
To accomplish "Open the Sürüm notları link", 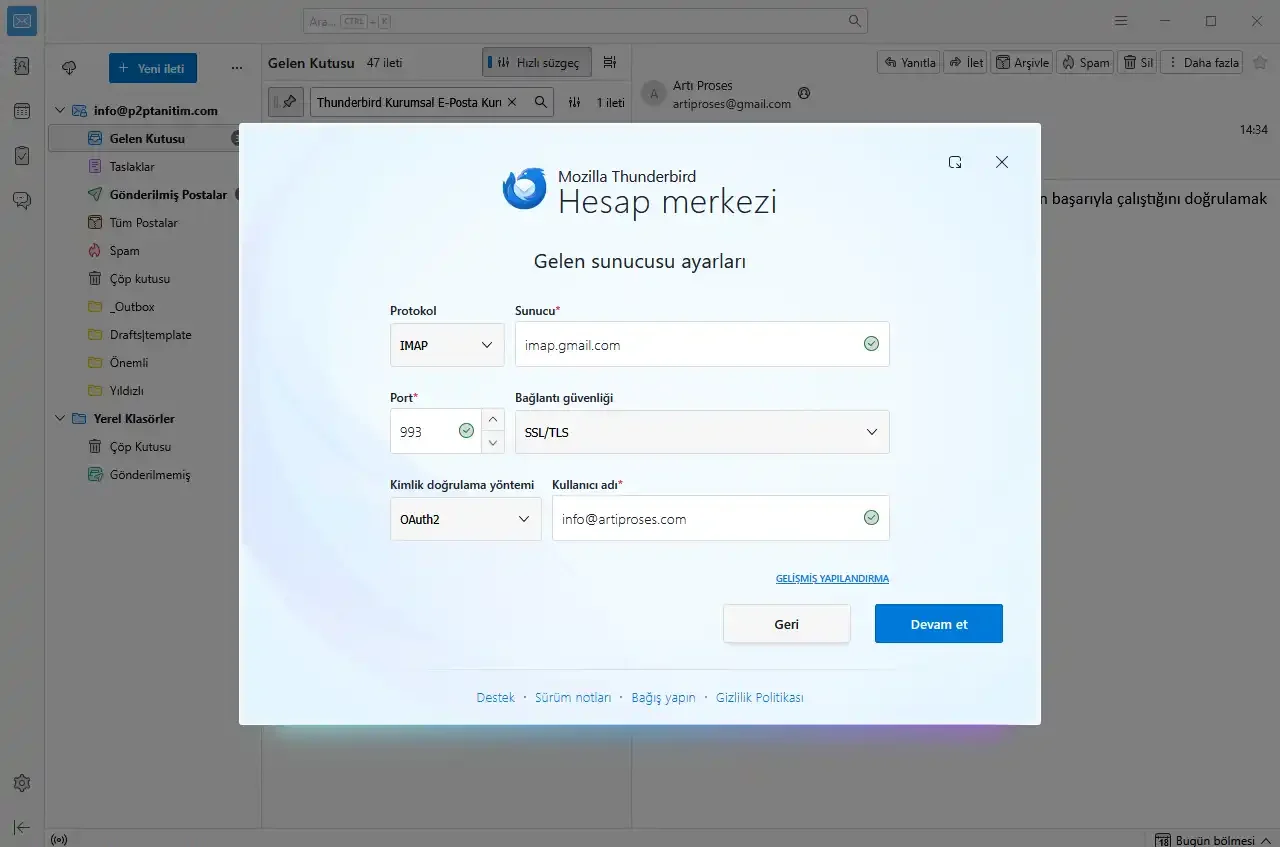I will click(573, 698).
